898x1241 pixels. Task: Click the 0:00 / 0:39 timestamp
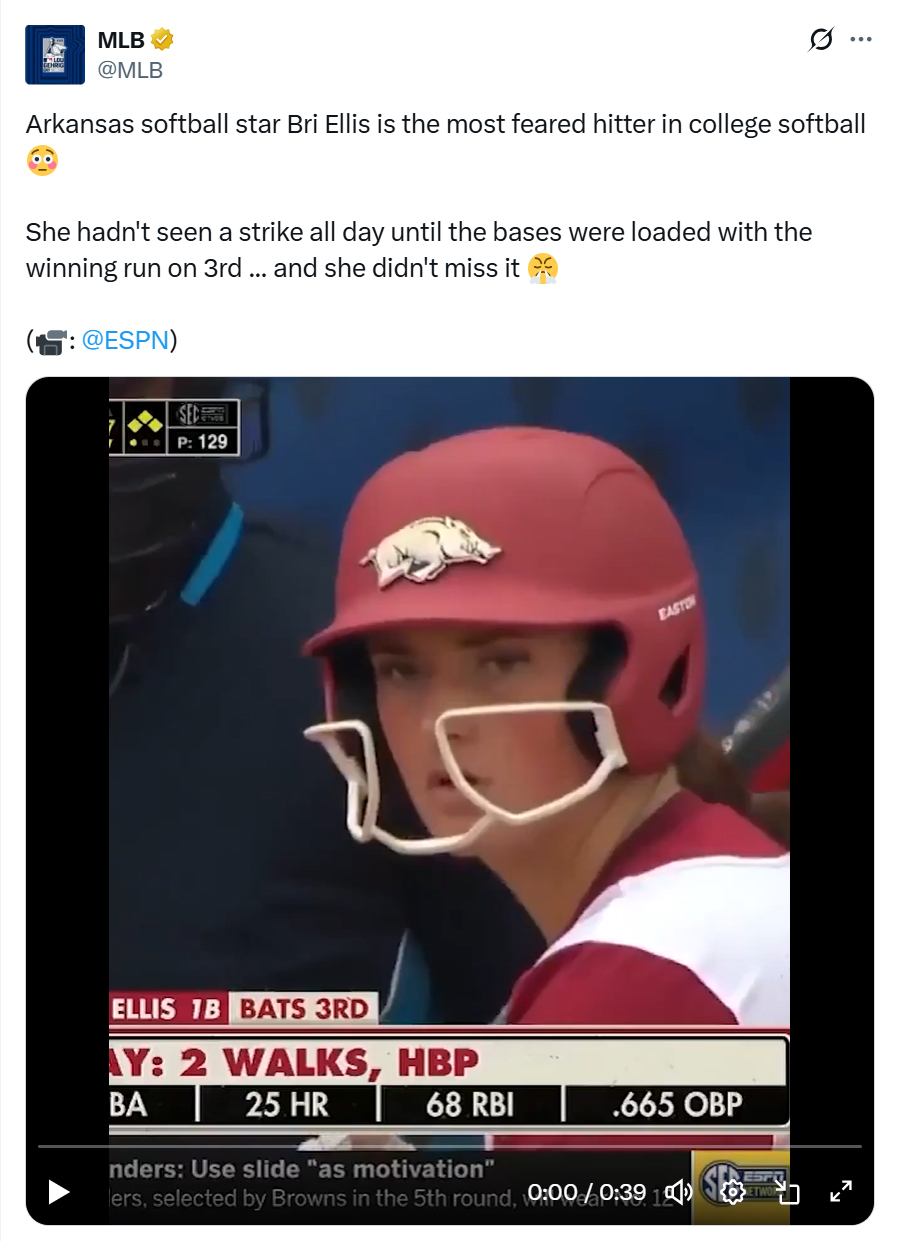tap(595, 1192)
